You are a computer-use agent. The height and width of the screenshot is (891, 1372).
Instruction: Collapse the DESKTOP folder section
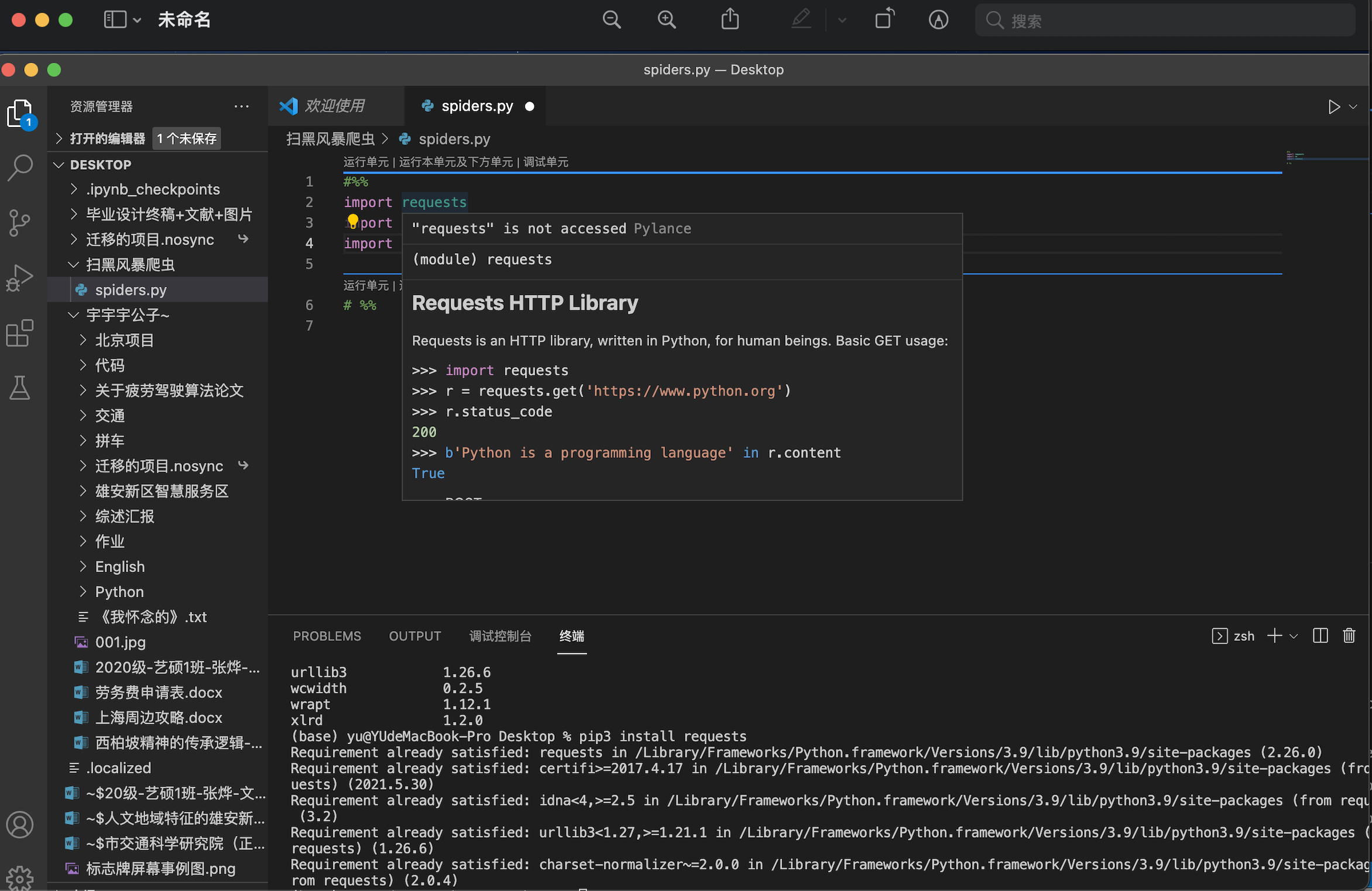tap(100, 165)
